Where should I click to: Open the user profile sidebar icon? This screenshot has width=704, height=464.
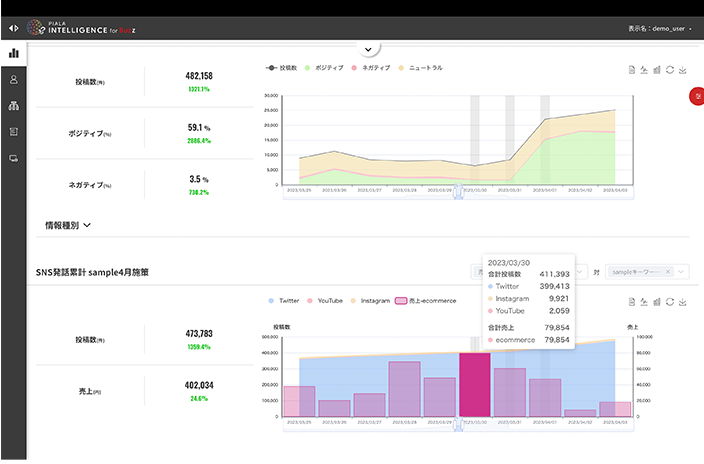click(14, 79)
